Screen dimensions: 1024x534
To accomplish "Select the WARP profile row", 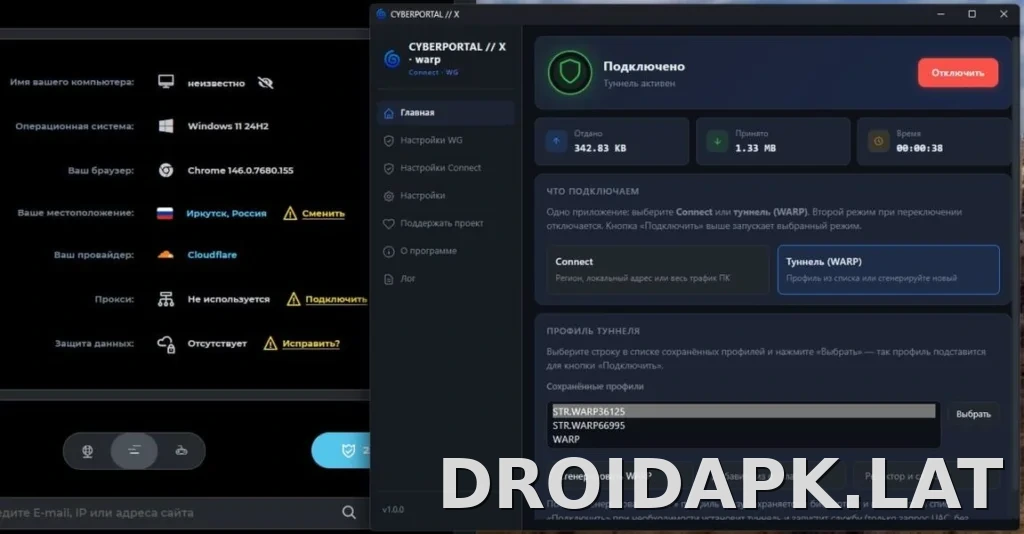I will 743,439.
